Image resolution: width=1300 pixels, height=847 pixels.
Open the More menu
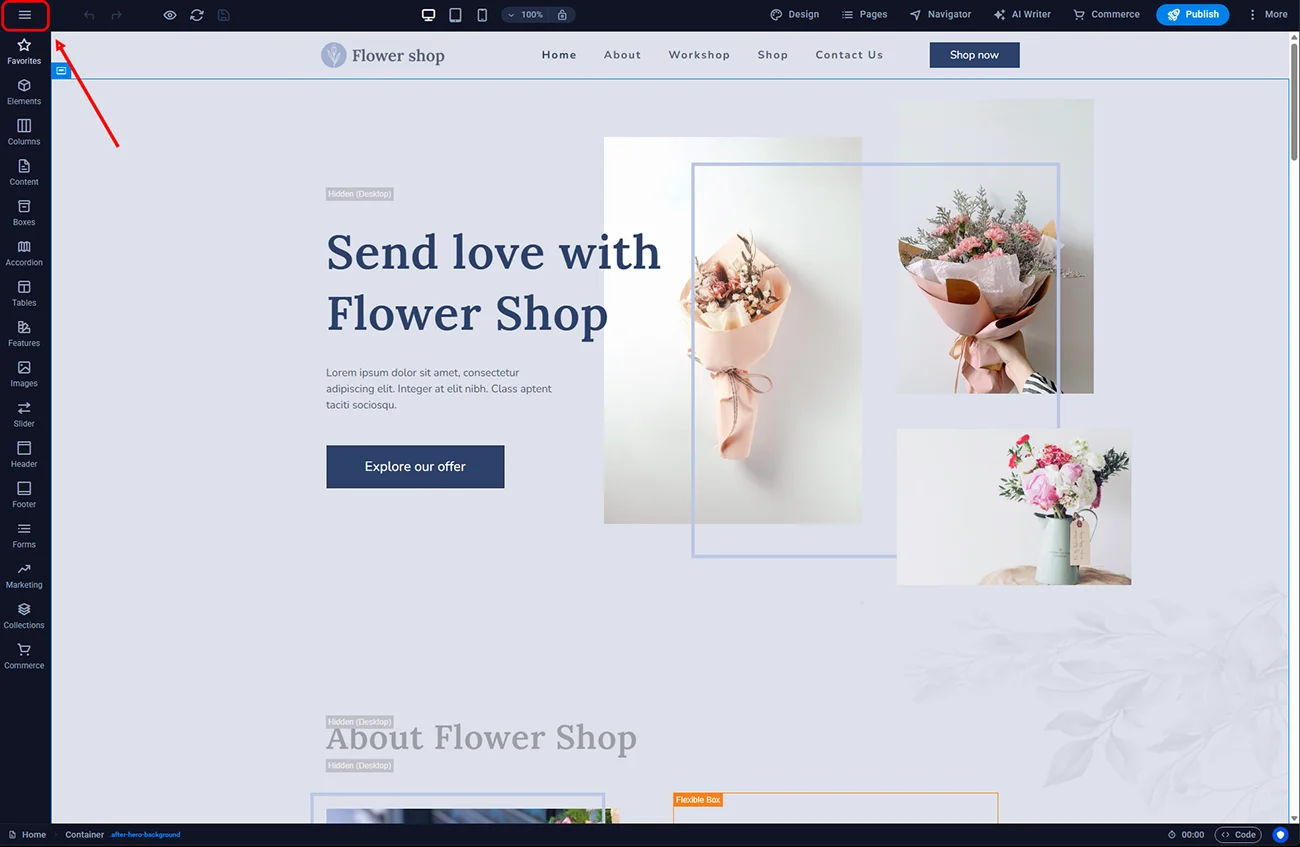(x=1270, y=14)
